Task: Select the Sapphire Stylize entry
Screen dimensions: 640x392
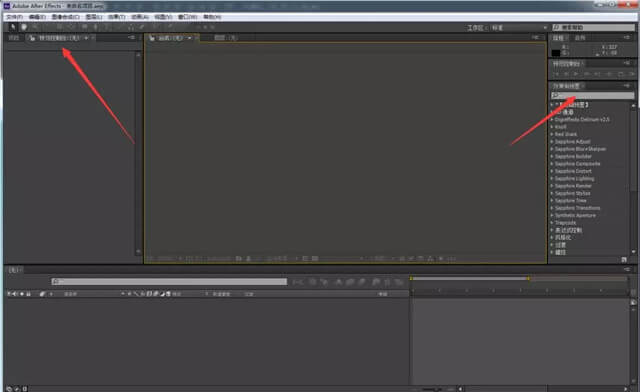Action: pos(573,193)
